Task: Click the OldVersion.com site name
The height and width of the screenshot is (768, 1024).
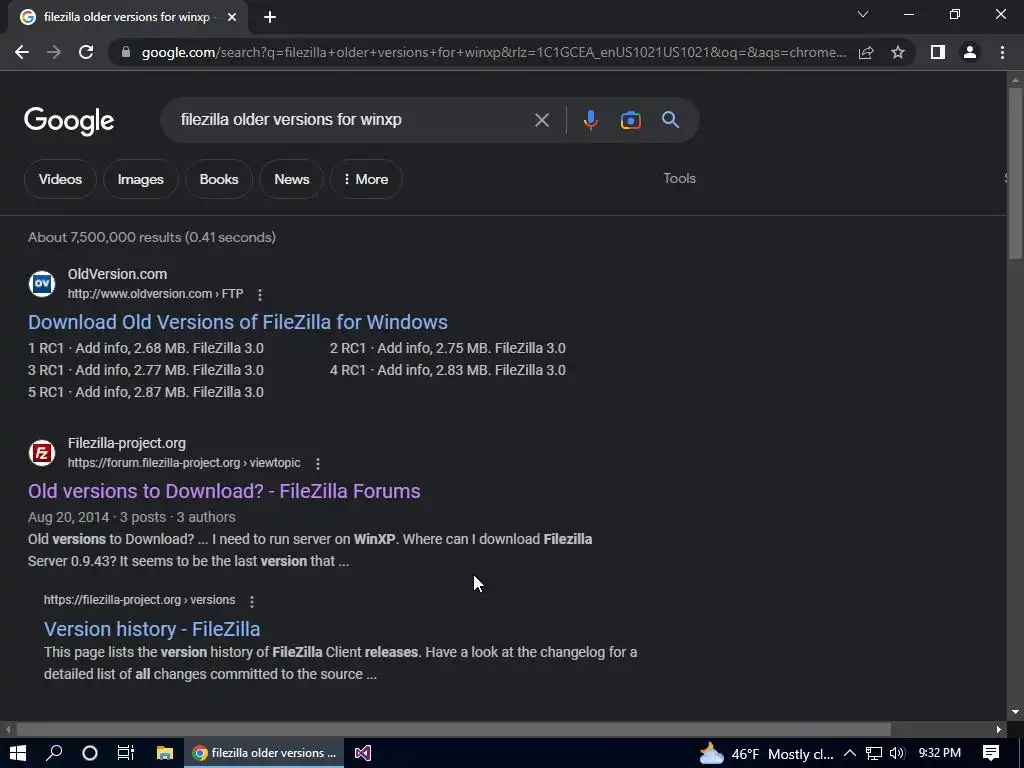Action: tap(118, 274)
